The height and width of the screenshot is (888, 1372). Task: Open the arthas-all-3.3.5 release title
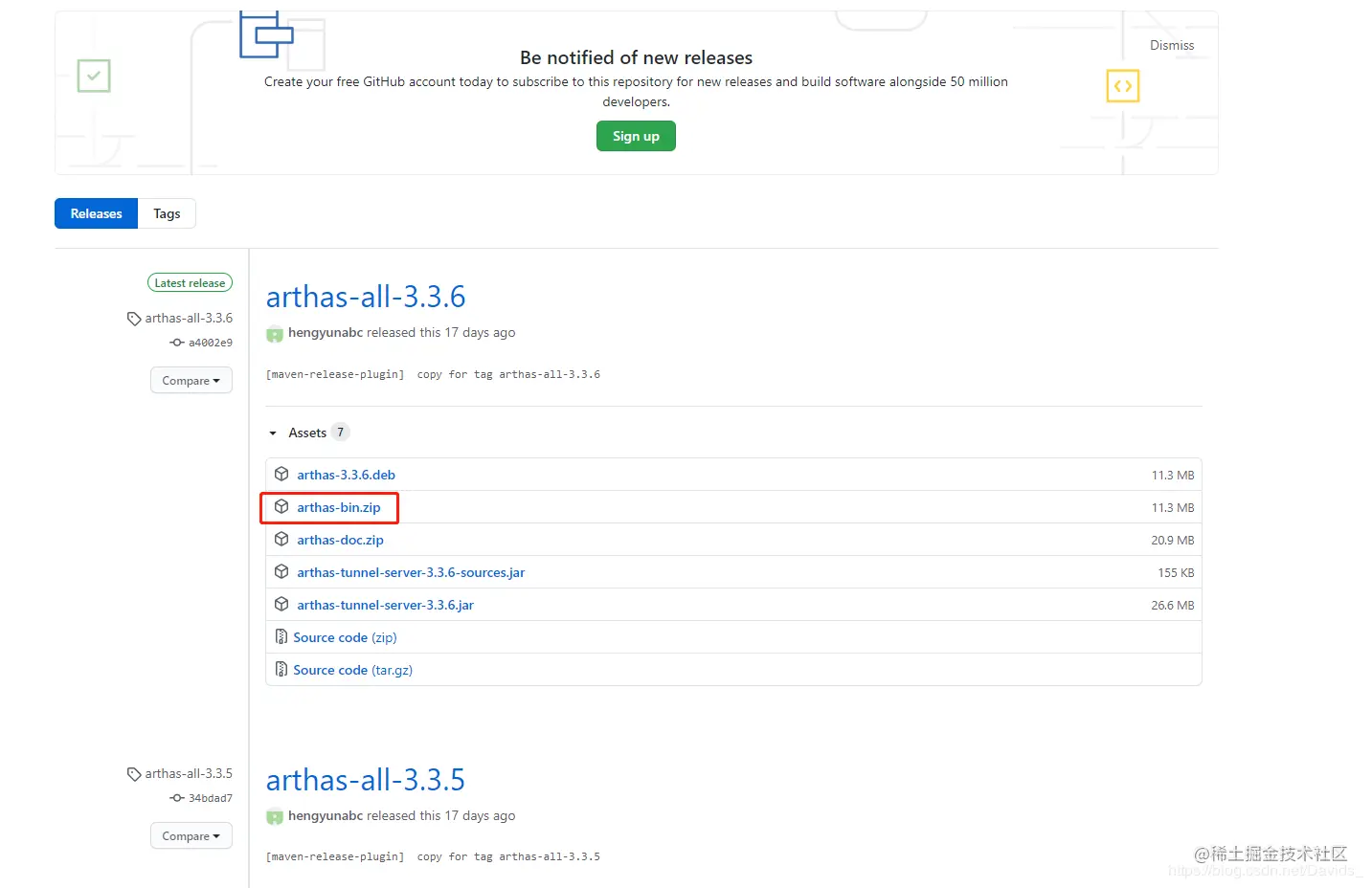click(366, 780)
